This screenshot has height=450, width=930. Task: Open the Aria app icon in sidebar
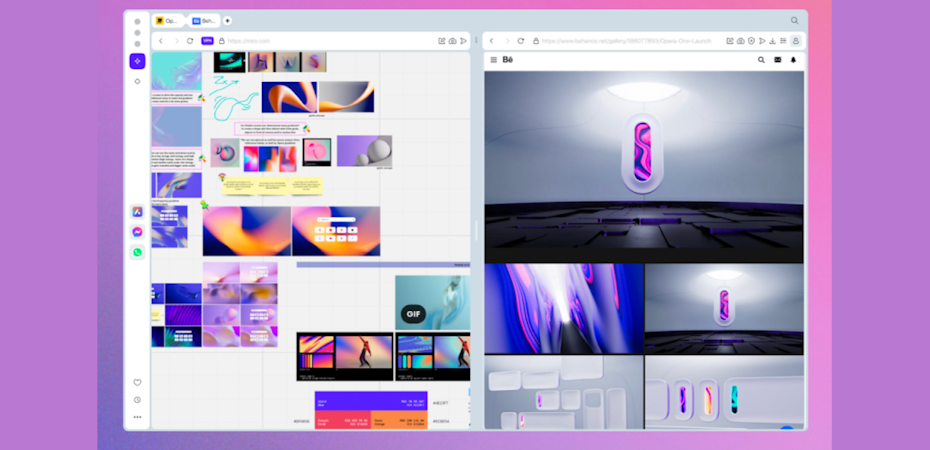[x=138, y=212]
